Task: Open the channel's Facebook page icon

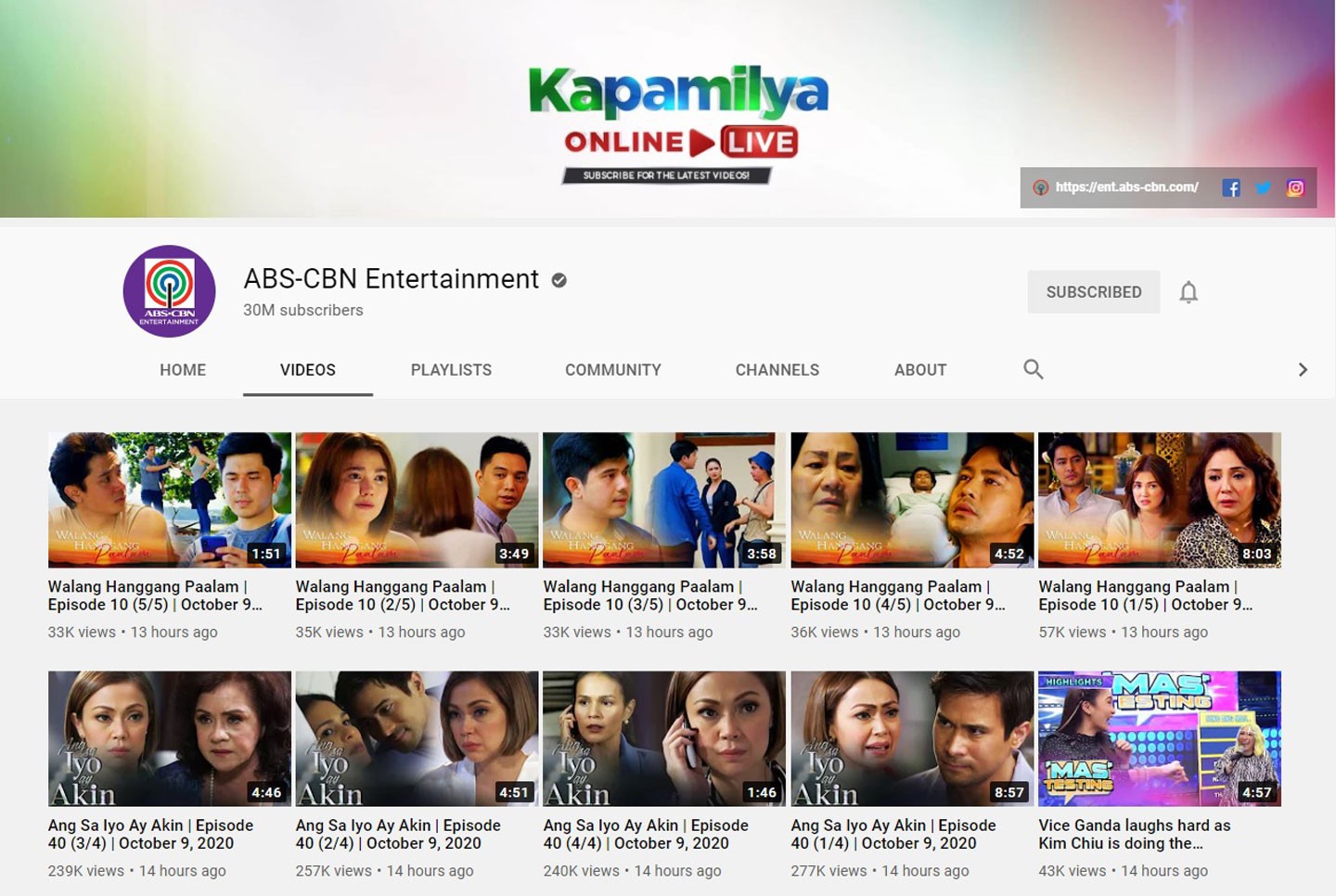Action: pos(1231,187)
